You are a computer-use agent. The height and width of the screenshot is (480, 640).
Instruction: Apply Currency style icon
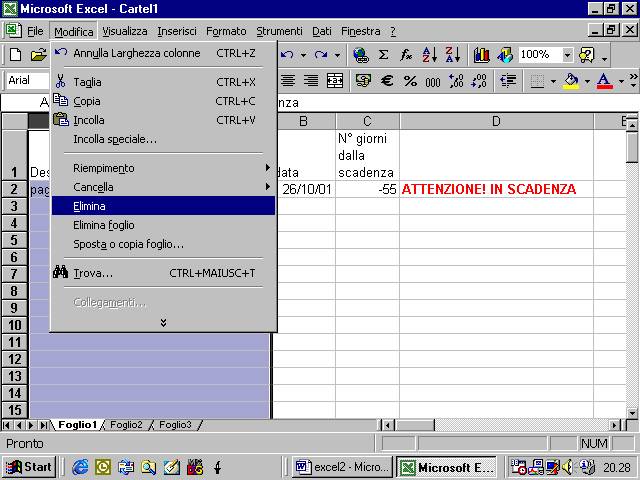[363, 80]
